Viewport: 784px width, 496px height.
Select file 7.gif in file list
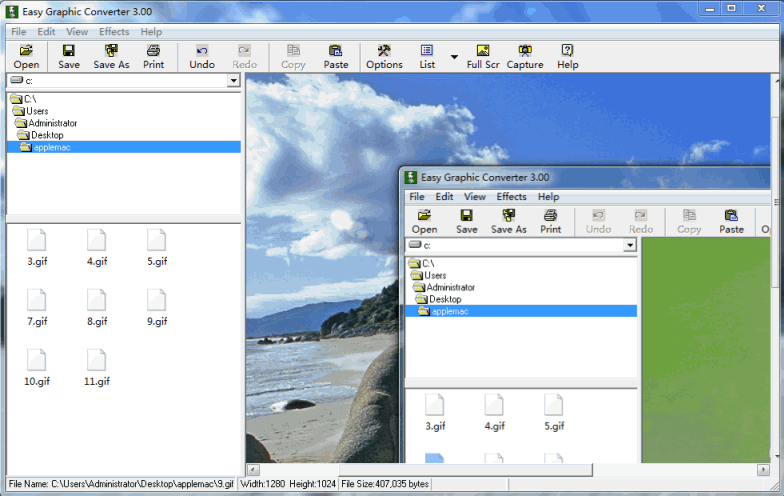[x=37, y=308]
